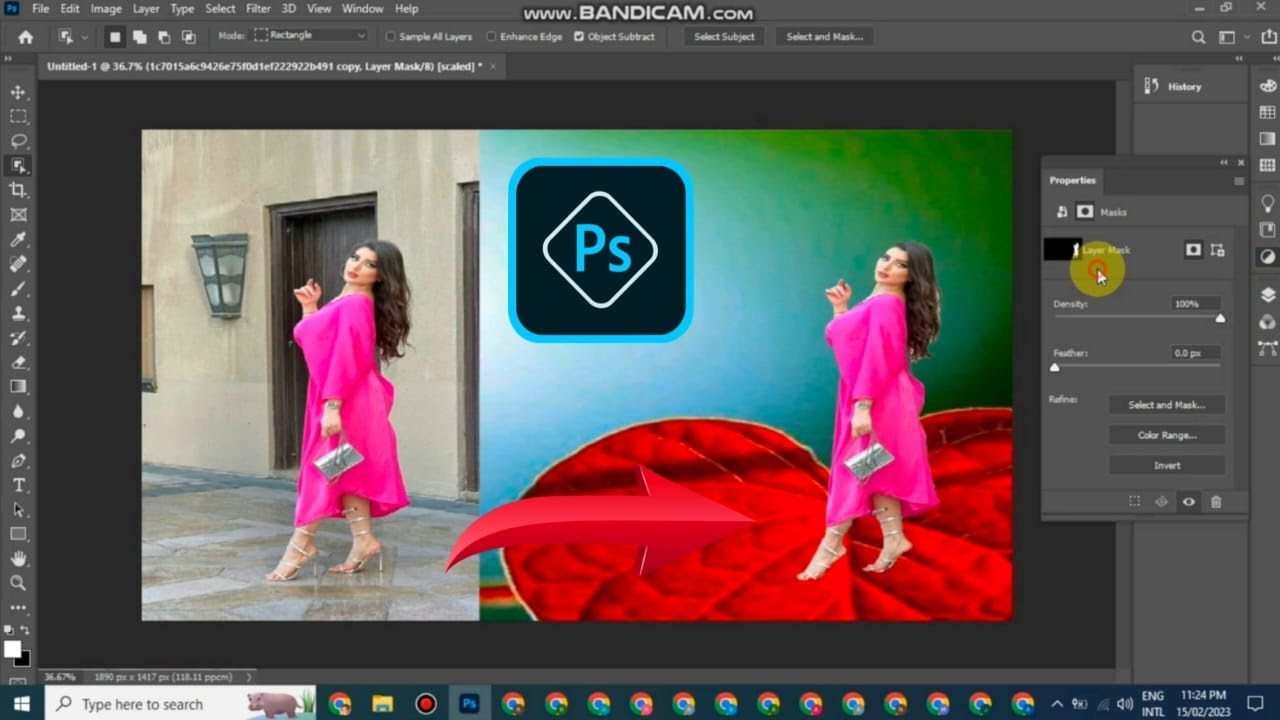Open the Image menu
The image size is (1280, 720).
[106, 9]
